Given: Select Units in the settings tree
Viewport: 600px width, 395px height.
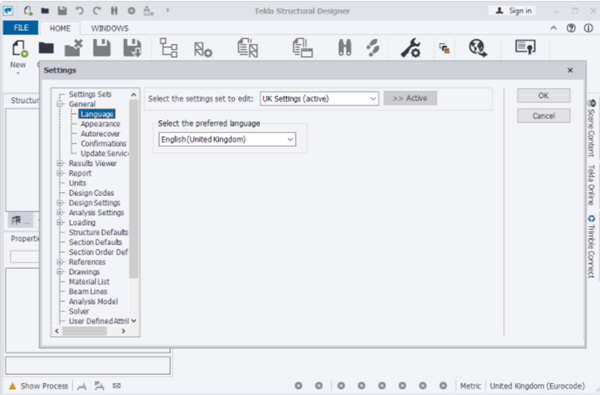Looking at the screenshot, I should (77, 183).
